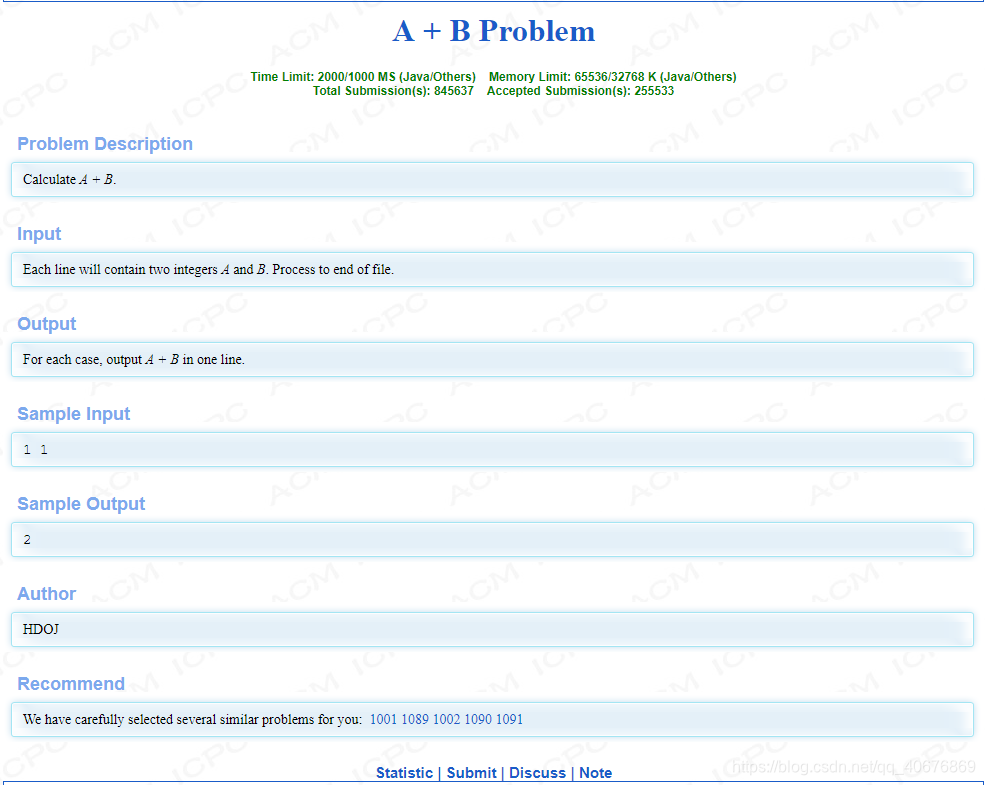Viewport: 985px width, 785px height.
Task: Click the sample input value '1 1'
Action: pos(35,450)
